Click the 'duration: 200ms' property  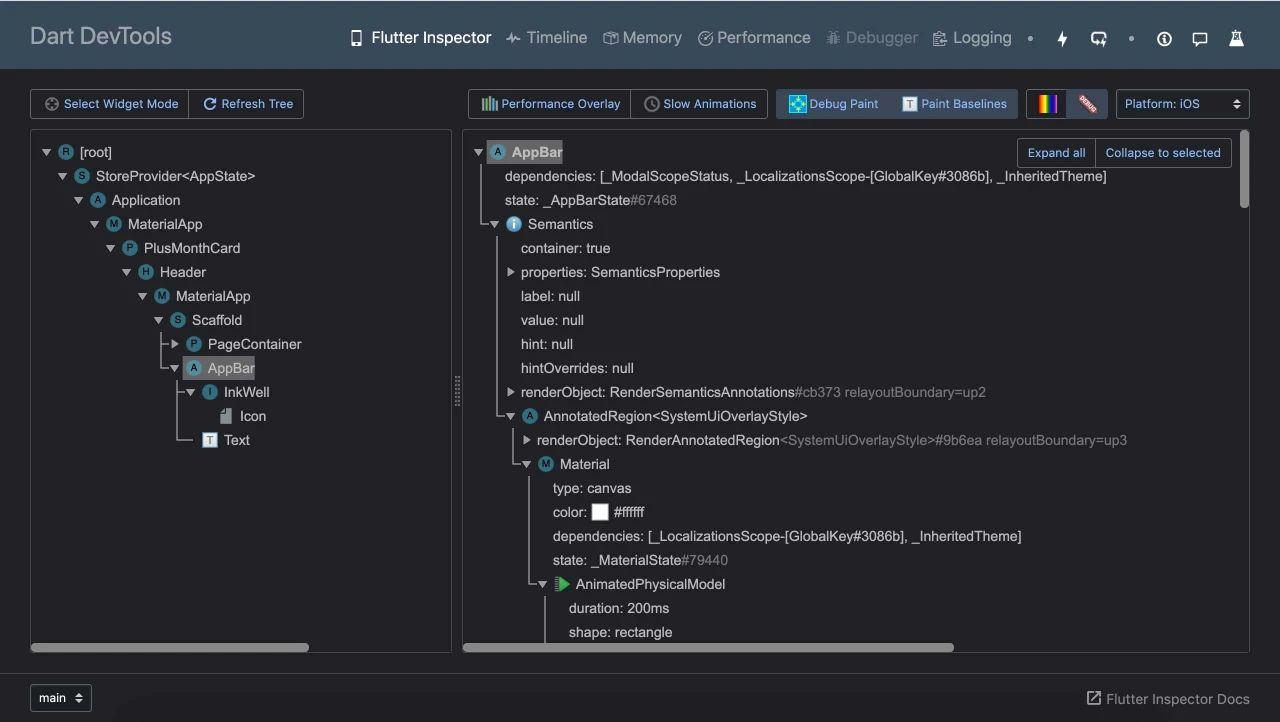[619, 608]
